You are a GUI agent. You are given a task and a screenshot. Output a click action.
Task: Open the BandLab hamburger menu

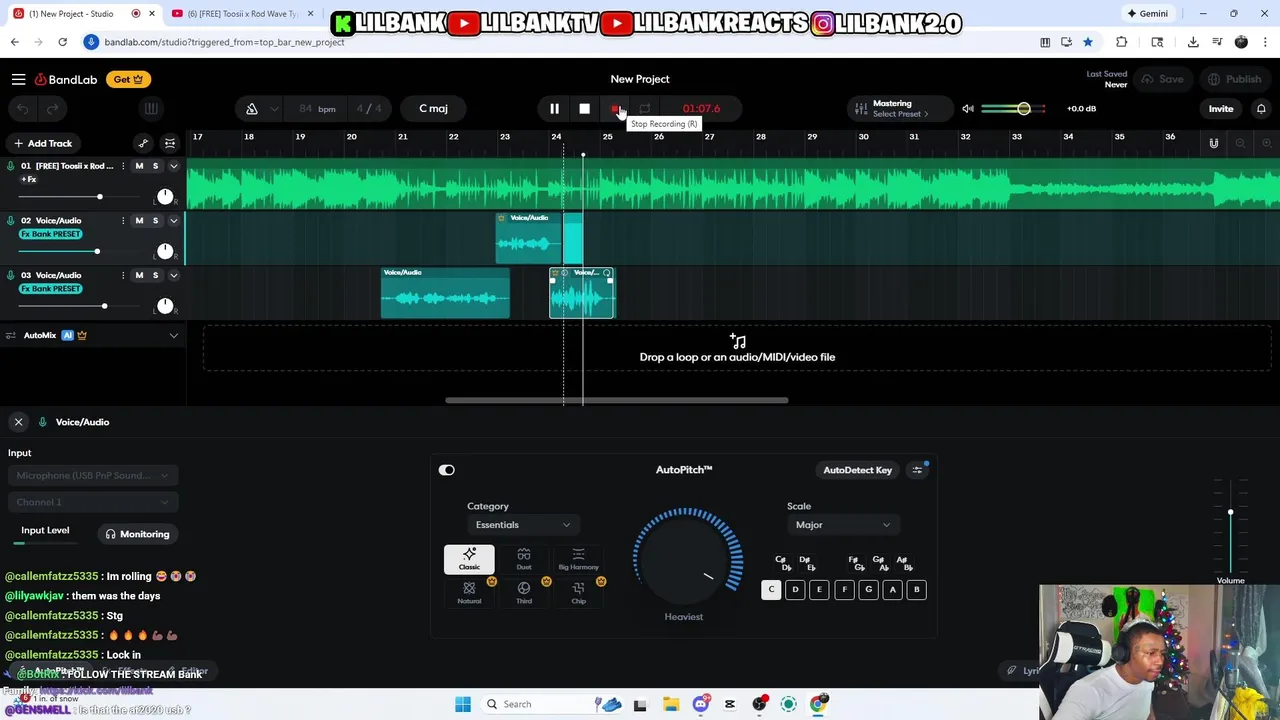click(18, 79)
